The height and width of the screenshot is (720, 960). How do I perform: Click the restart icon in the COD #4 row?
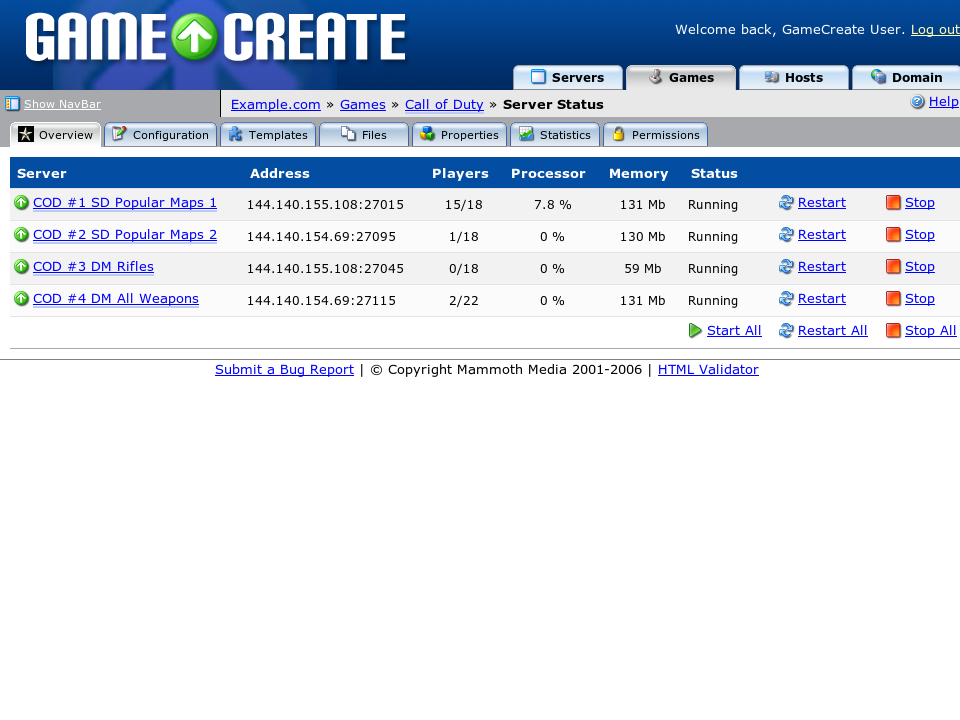[786, 298]
